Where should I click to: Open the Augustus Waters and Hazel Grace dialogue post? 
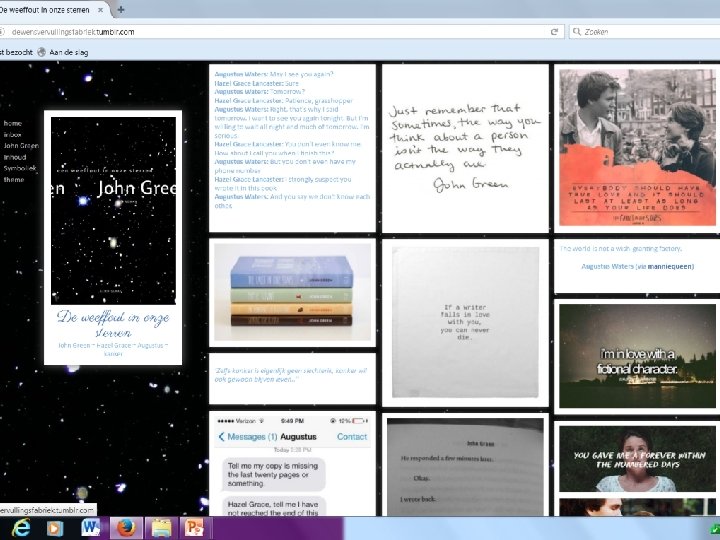pos(292,148)
